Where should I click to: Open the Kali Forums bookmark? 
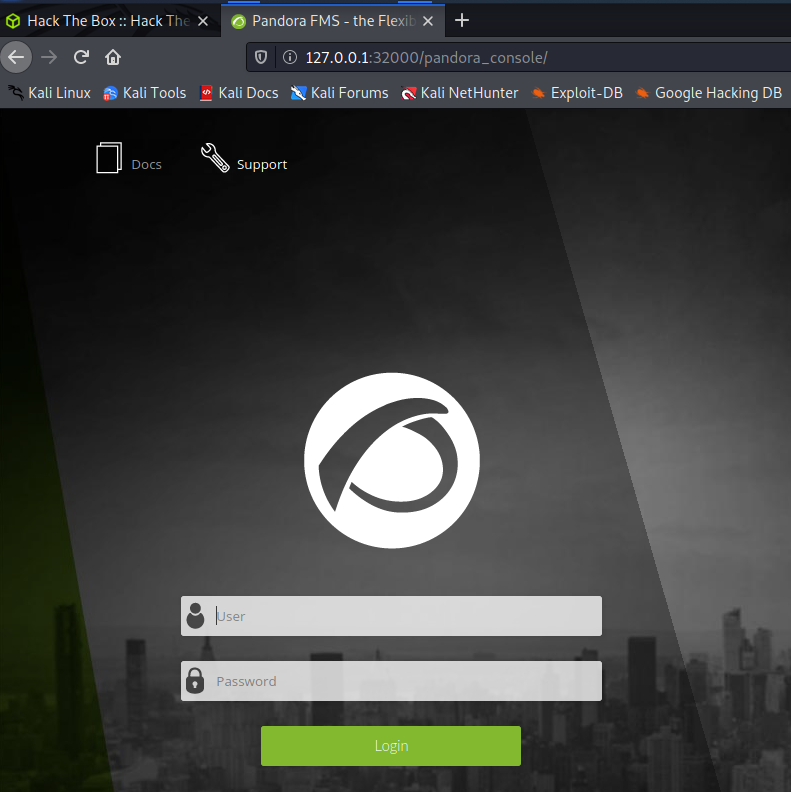click(339, 93)
